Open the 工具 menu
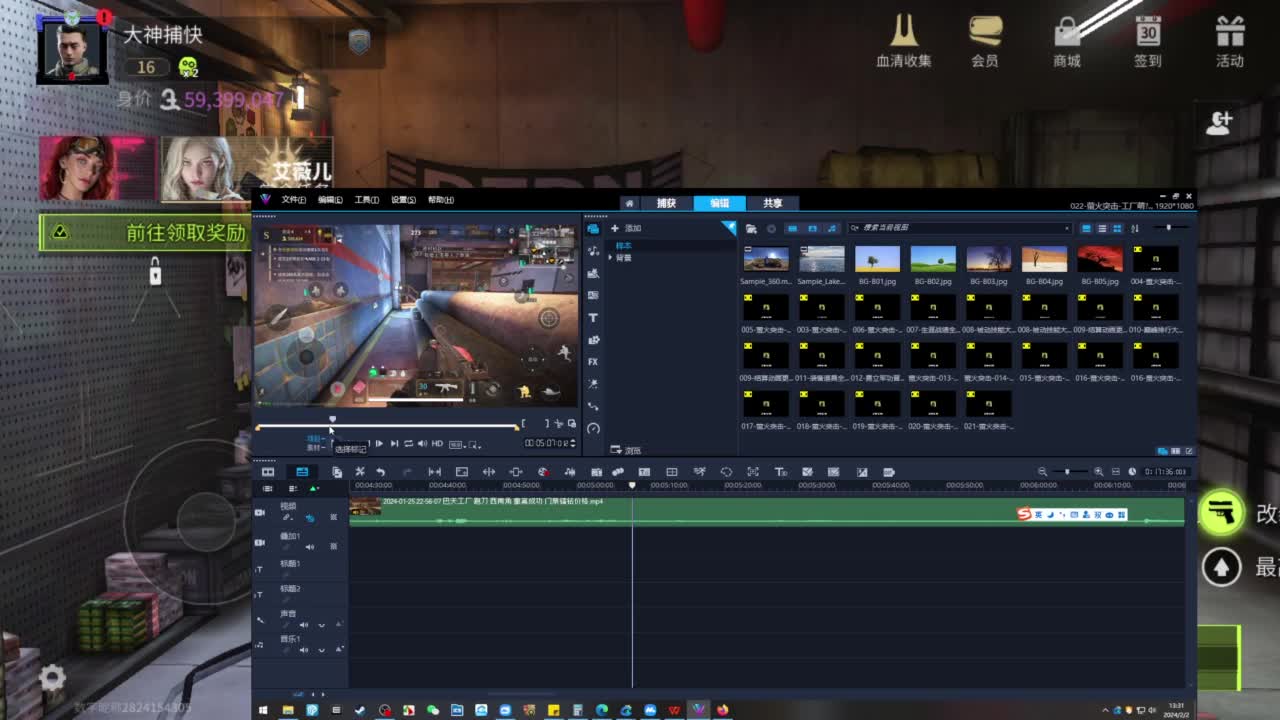 pyautogui.click(x=366, y=200)
